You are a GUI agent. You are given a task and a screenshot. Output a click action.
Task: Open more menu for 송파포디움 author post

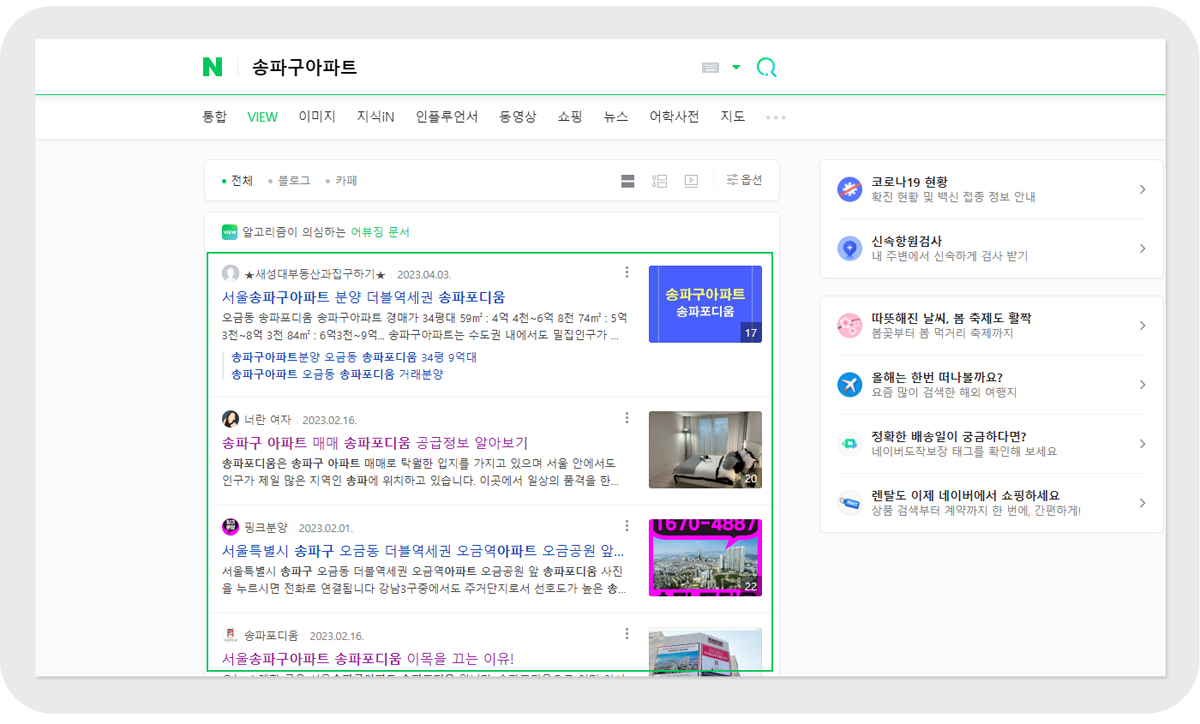click(627, 634)
